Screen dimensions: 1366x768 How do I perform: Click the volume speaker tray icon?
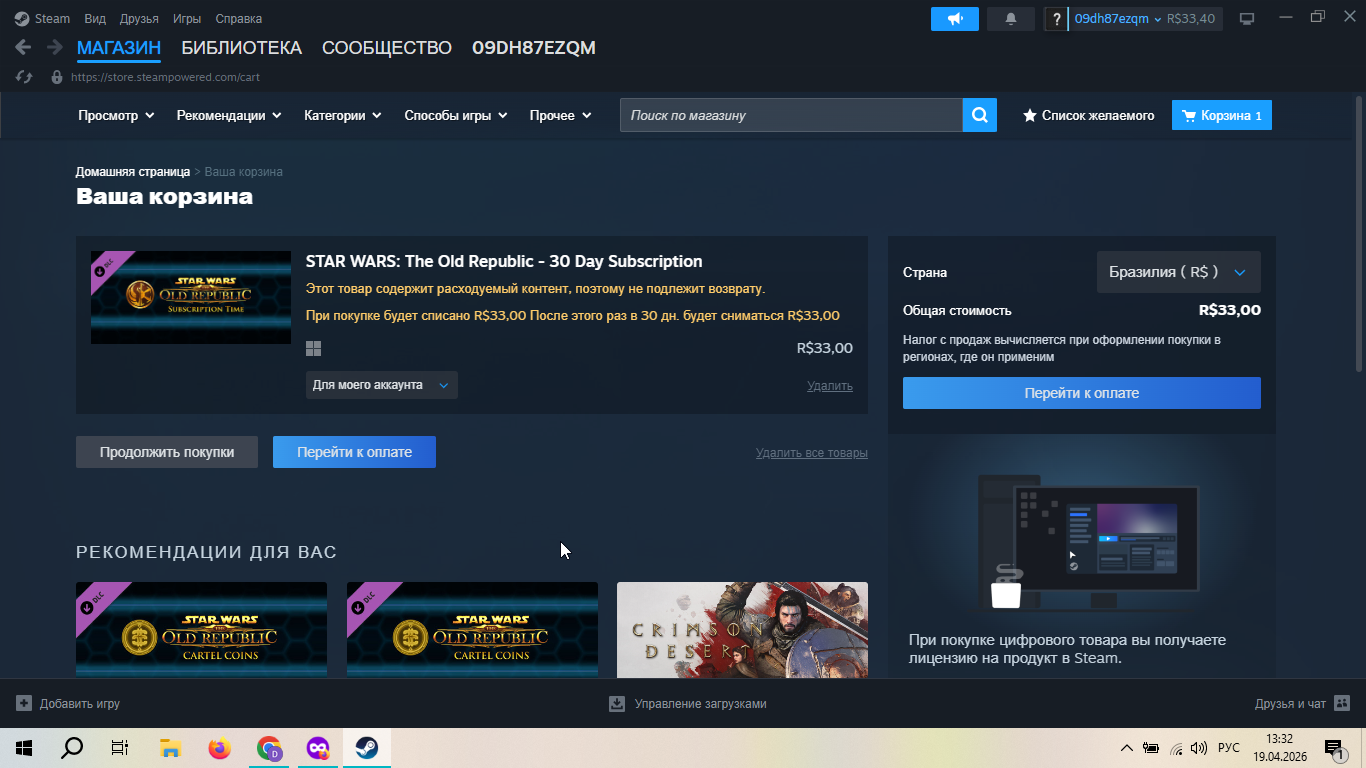click(x=1199, y=748)
